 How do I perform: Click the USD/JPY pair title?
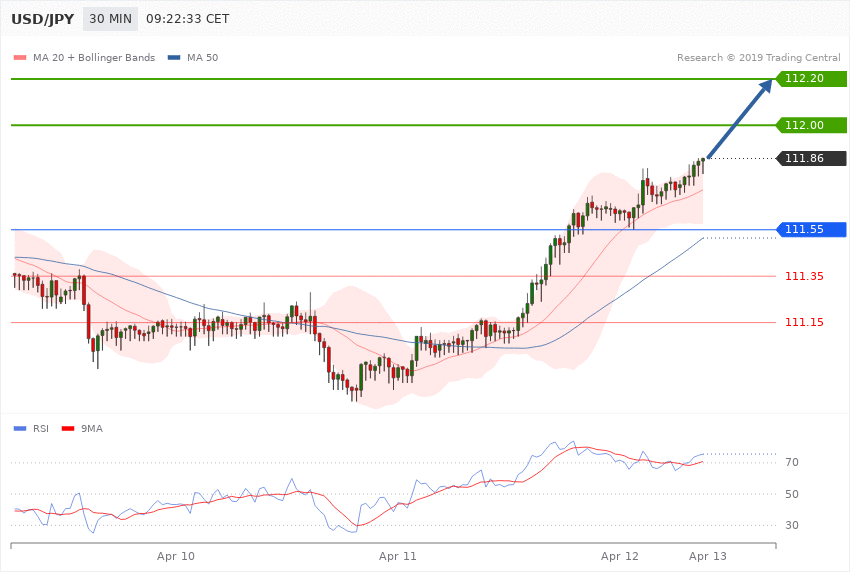coord(42,19)
